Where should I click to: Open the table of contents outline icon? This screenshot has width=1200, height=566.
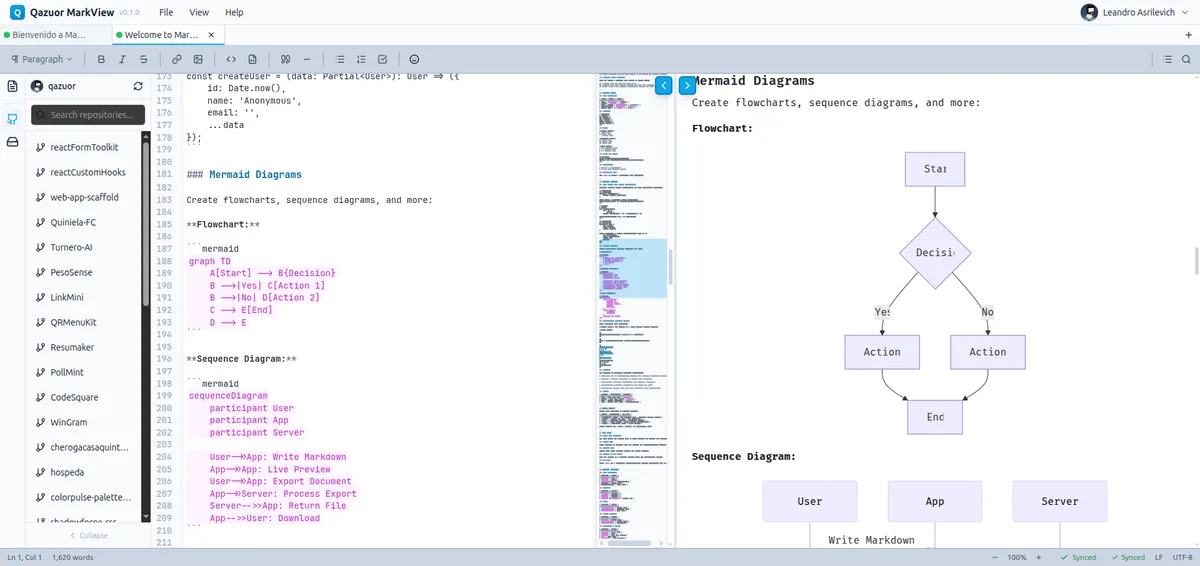(1168, 59)
